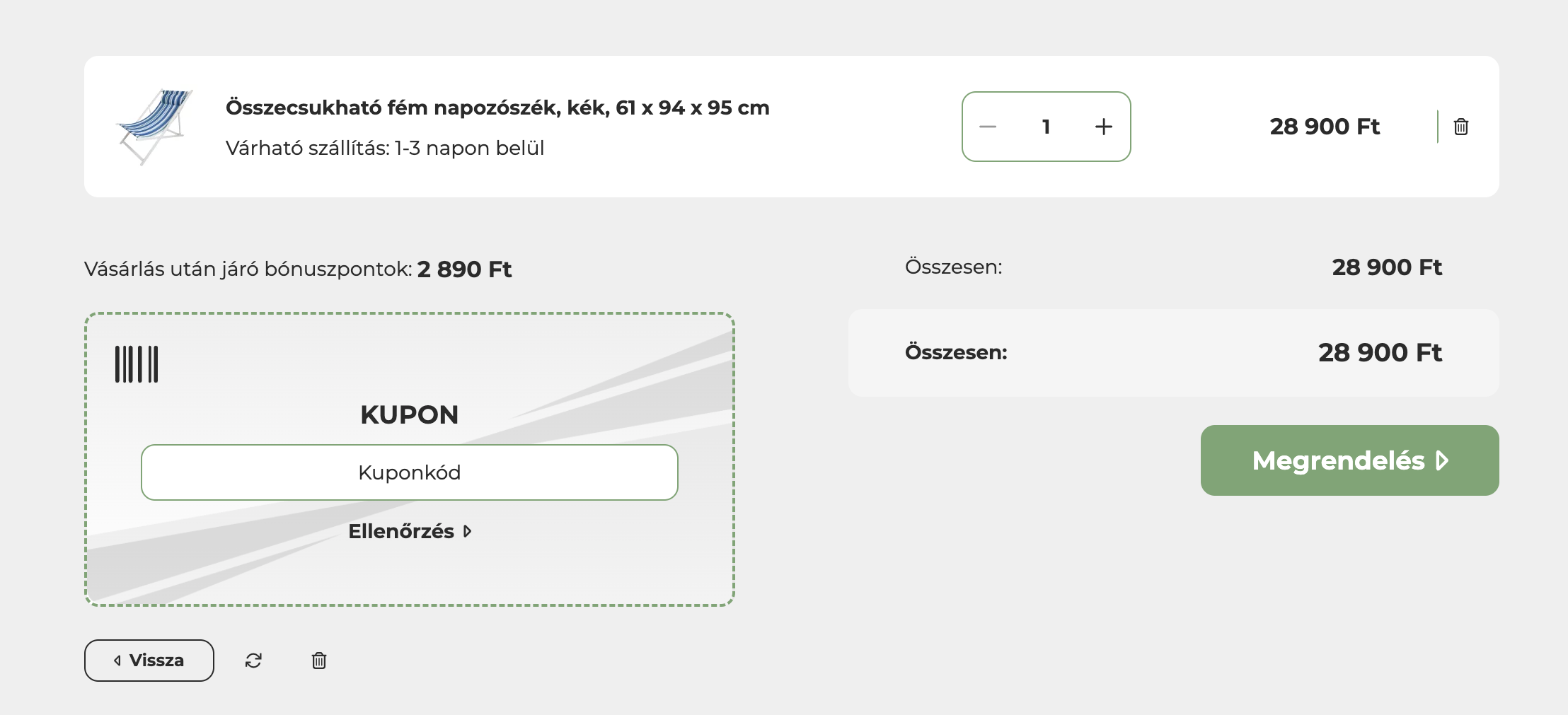This screenshot has width=1568, height=715.
Task: Click the green Megrendelés order button
Action: pos(1349,460)
